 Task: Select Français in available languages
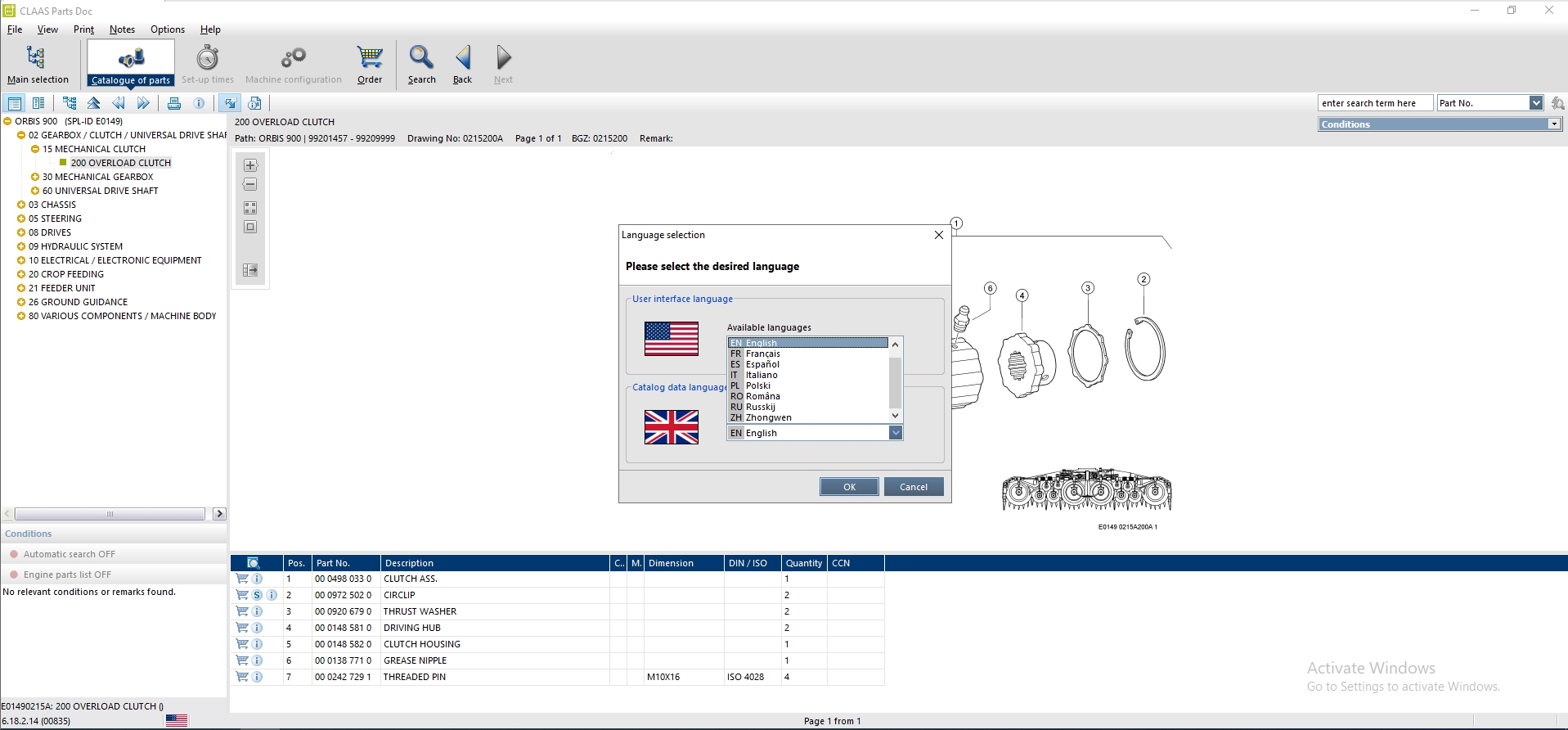click(x=807, y=354)
